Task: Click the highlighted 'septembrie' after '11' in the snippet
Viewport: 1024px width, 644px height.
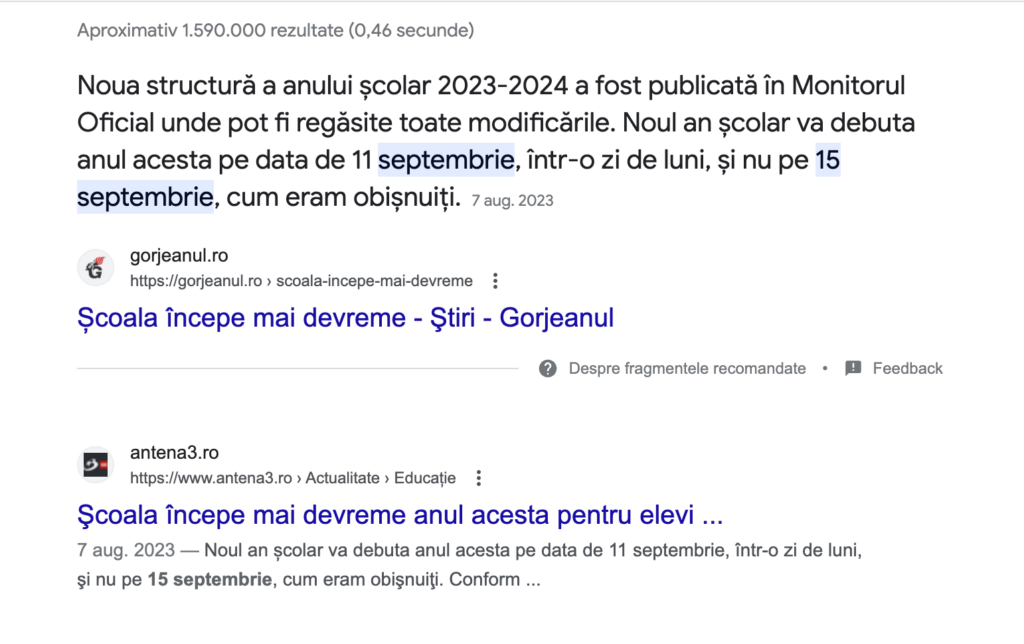Action: coord(446,160)
